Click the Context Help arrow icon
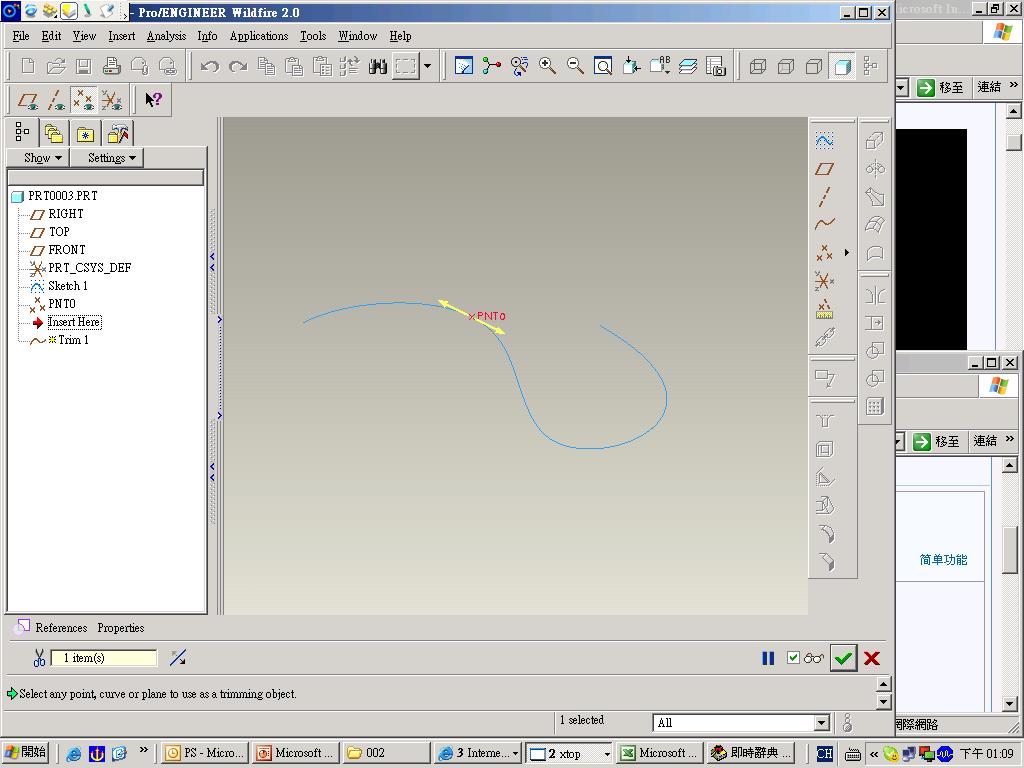The image size is (1024, 768). click(153, 100)
